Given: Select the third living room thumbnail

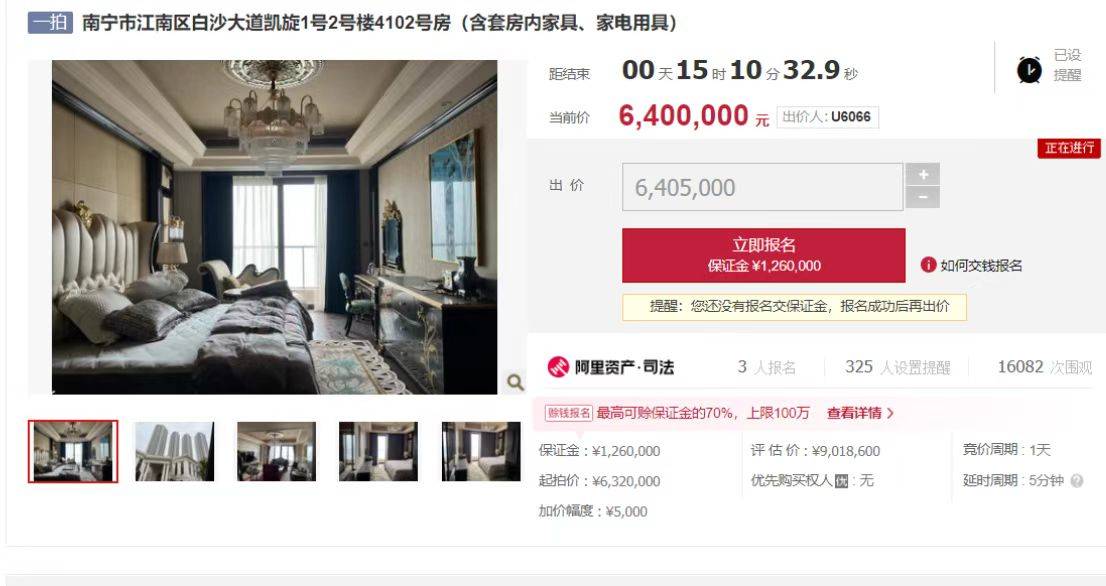Looking at the screenshot, I should tap(276, 451).
